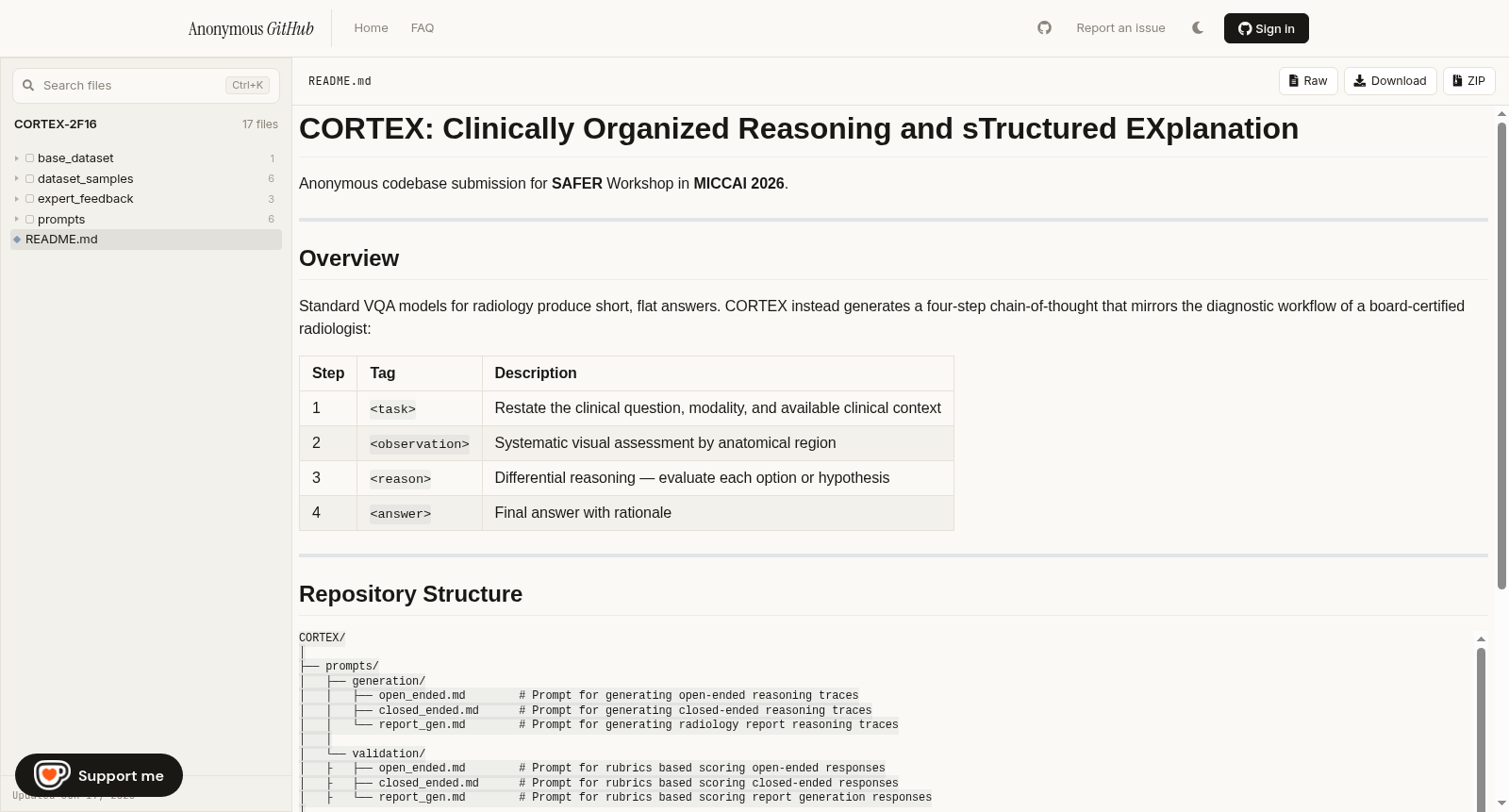The width and height of the screenshot is (1509, 812).
Task: Expand the dataset_samples folder arrow
Action: click(17, 179)
